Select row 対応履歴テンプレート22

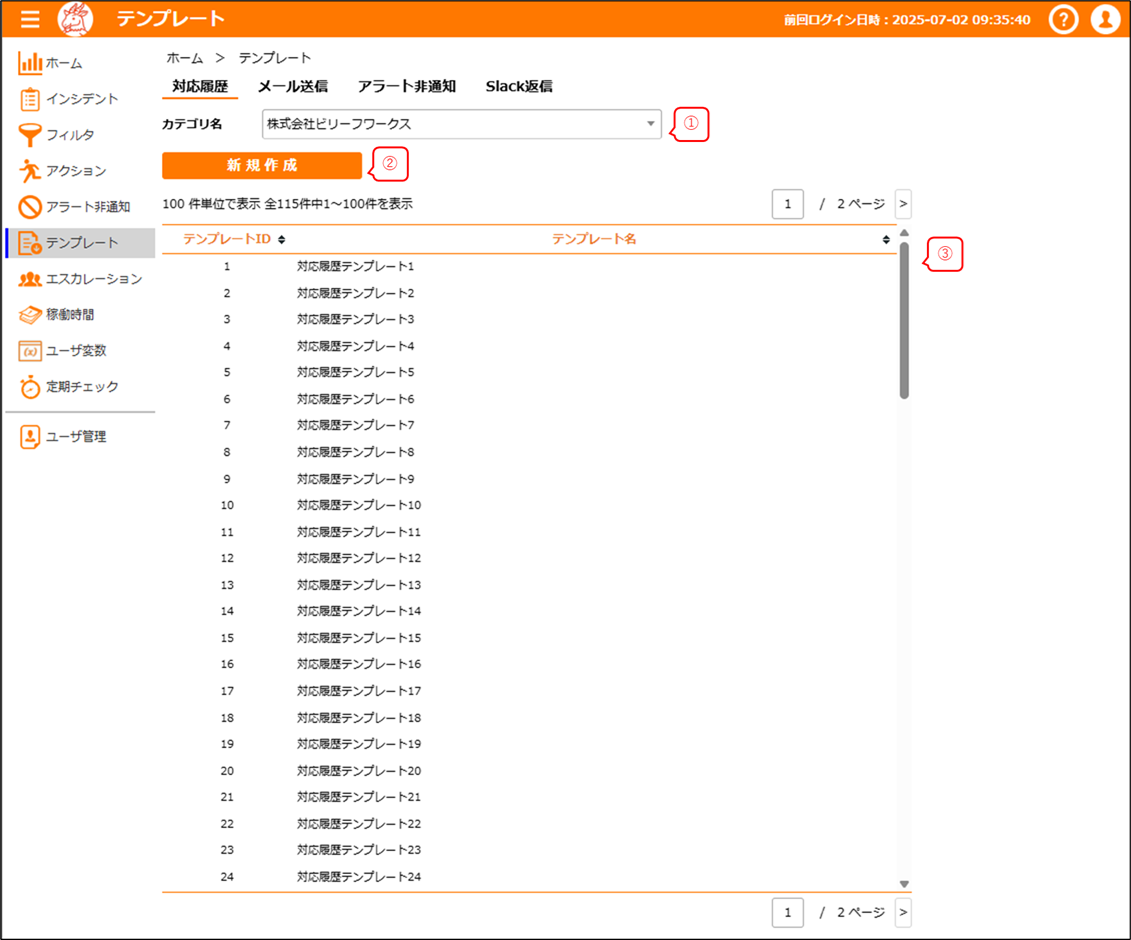(529, 824)
